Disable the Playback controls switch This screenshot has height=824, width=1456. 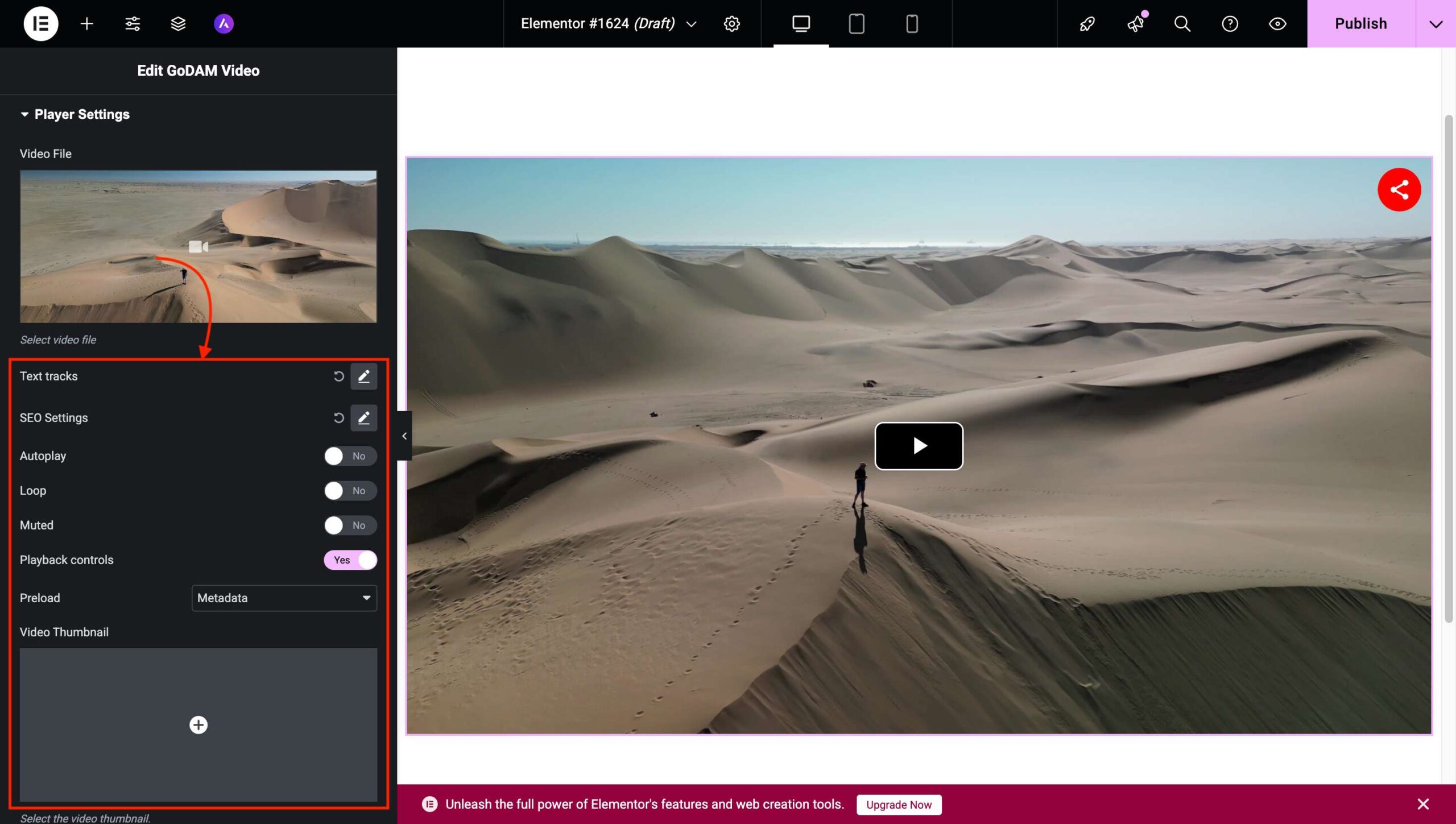tap(350, 560)
